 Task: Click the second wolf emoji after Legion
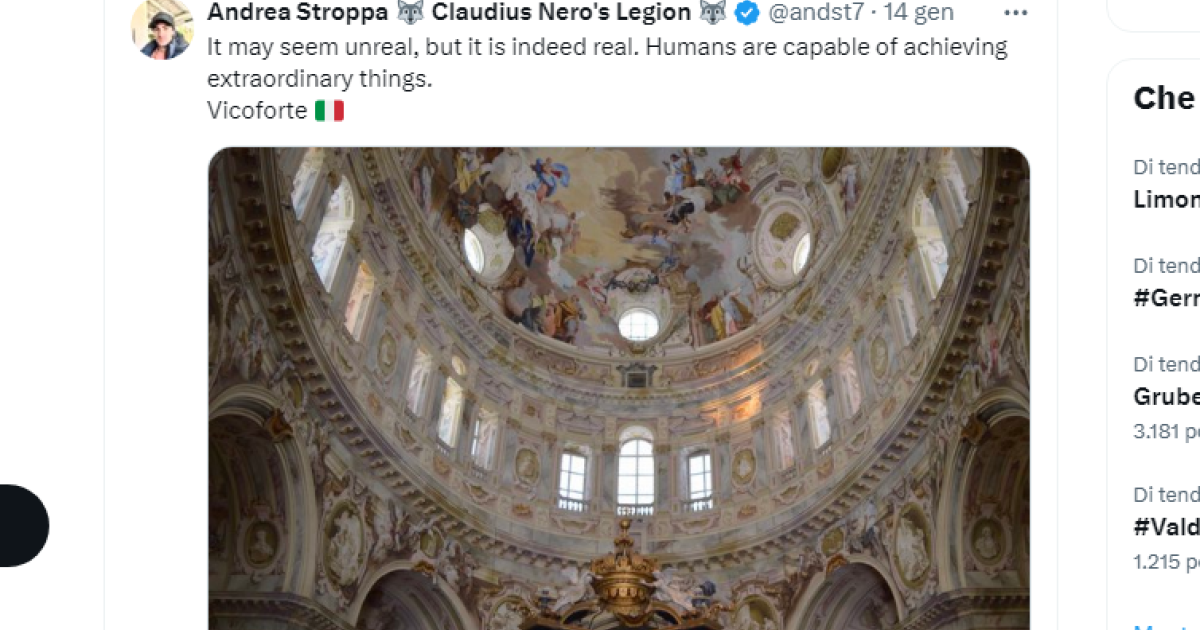(712, 13)
